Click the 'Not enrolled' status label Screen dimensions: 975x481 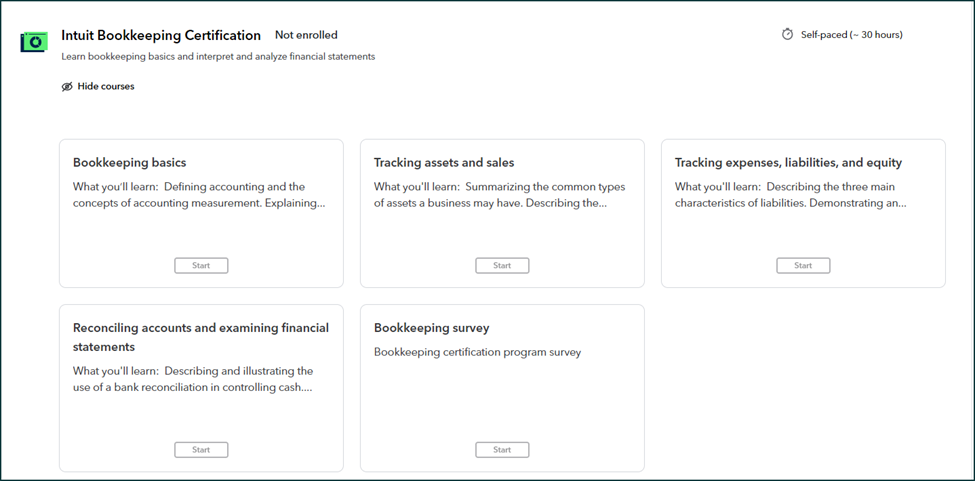(x=306, y=35)
